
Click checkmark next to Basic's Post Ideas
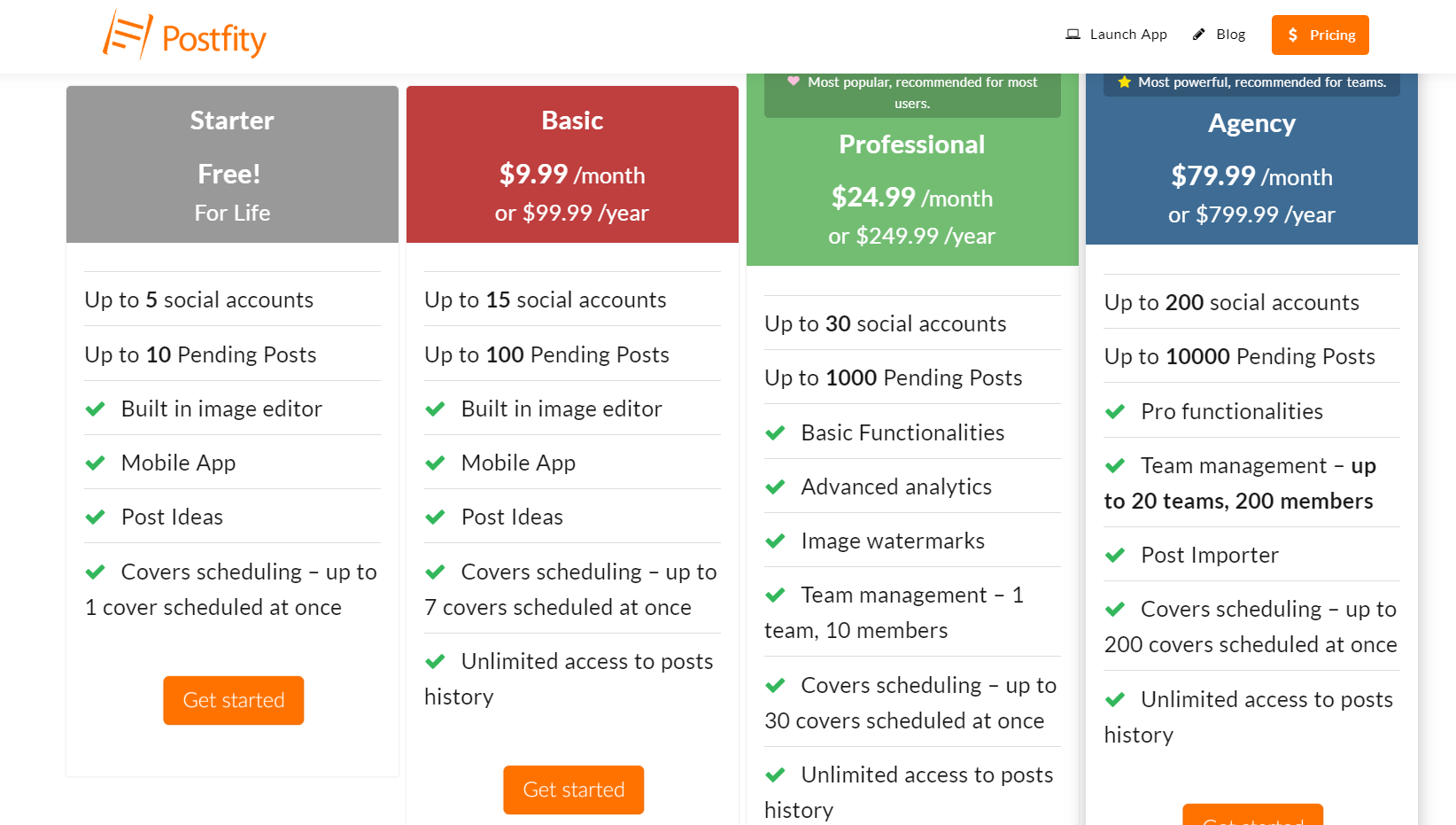[x=436, y=517]
